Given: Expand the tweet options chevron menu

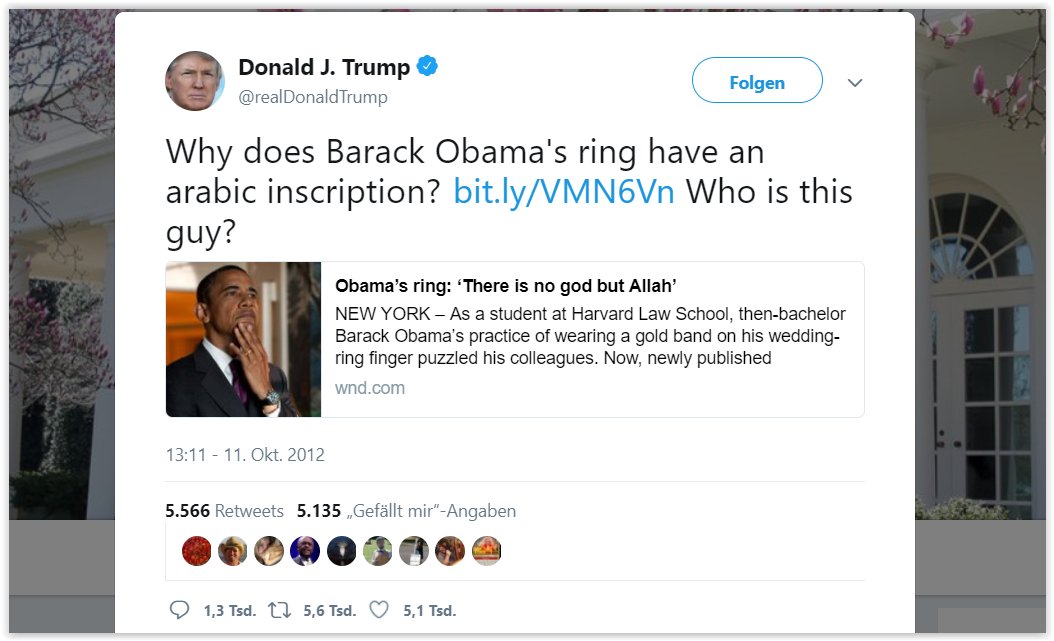Looking at the screenshot, I should (x=854, y=83).
